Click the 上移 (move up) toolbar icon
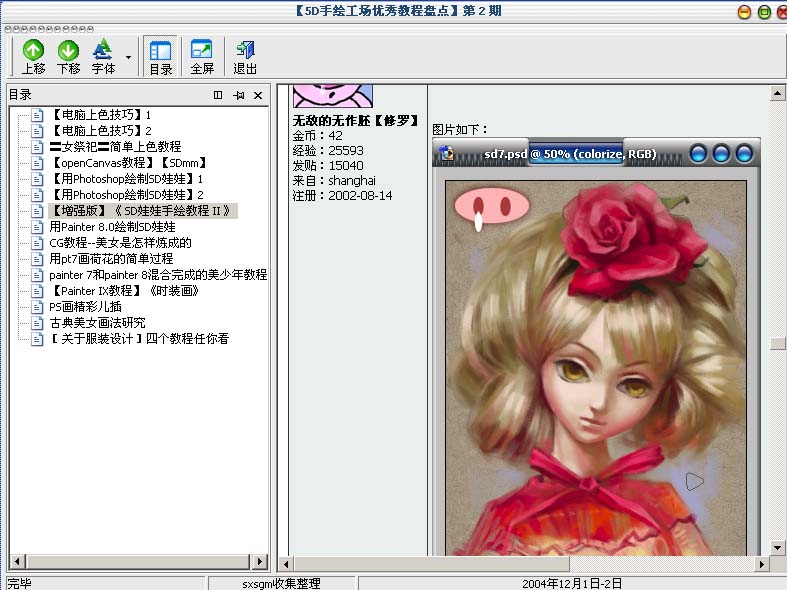This screenshot has height=590, width=787. click(x=33, y=57)
